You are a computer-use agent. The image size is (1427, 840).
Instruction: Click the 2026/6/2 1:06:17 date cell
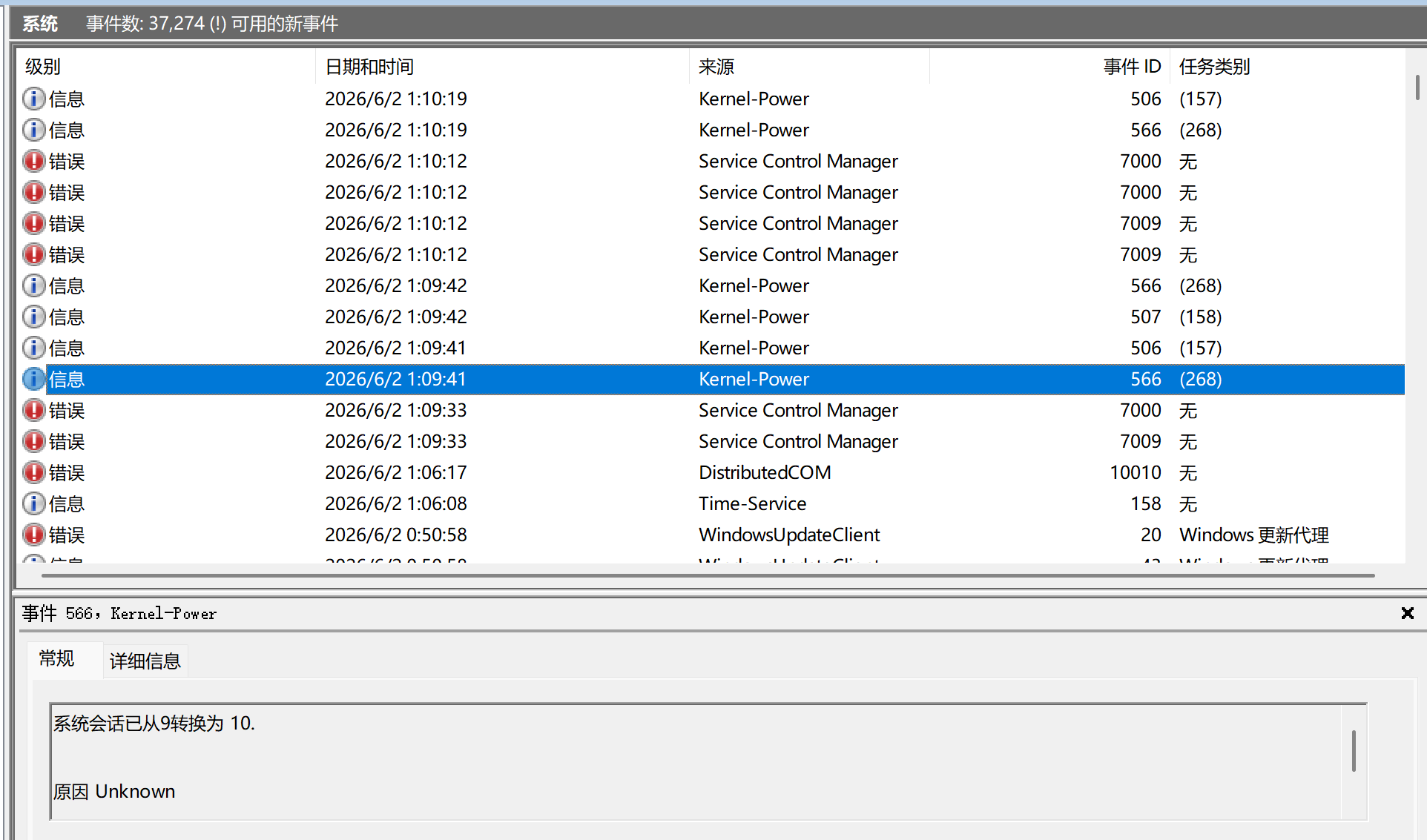click(x=396, y=472)
